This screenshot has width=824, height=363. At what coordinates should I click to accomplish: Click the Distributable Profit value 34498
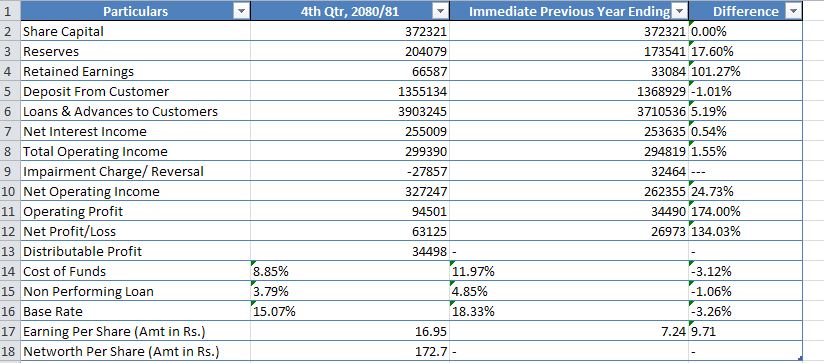(x=350, y=251)
